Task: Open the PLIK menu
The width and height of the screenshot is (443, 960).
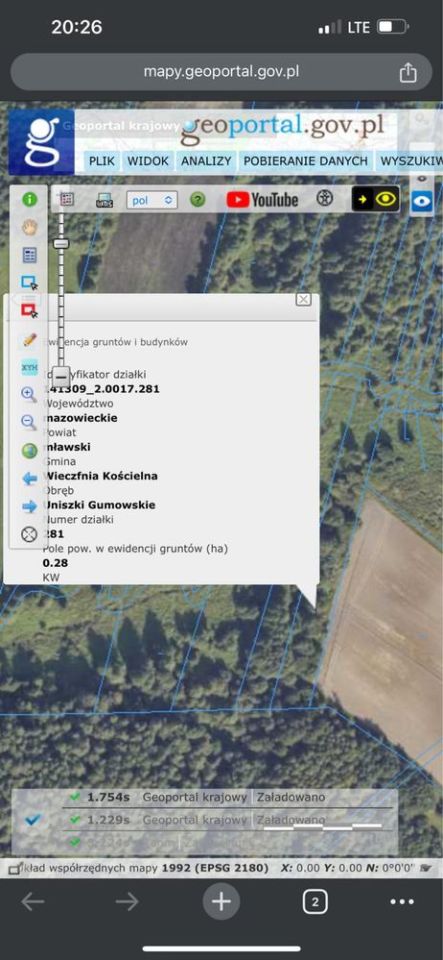Action: click(x=102, y=161)
